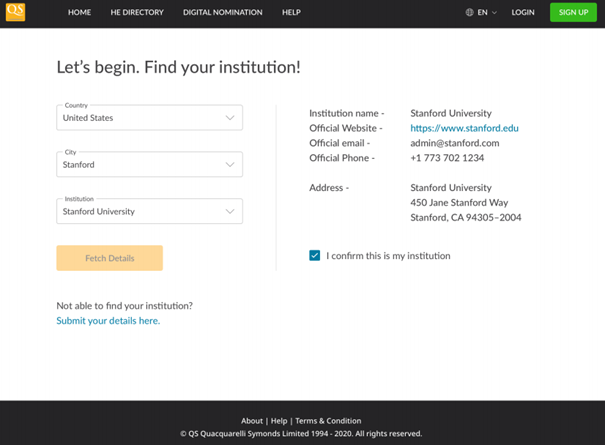This screenshot has width=605, height=445.
Task: Open the About footer link
Action: 252,421
